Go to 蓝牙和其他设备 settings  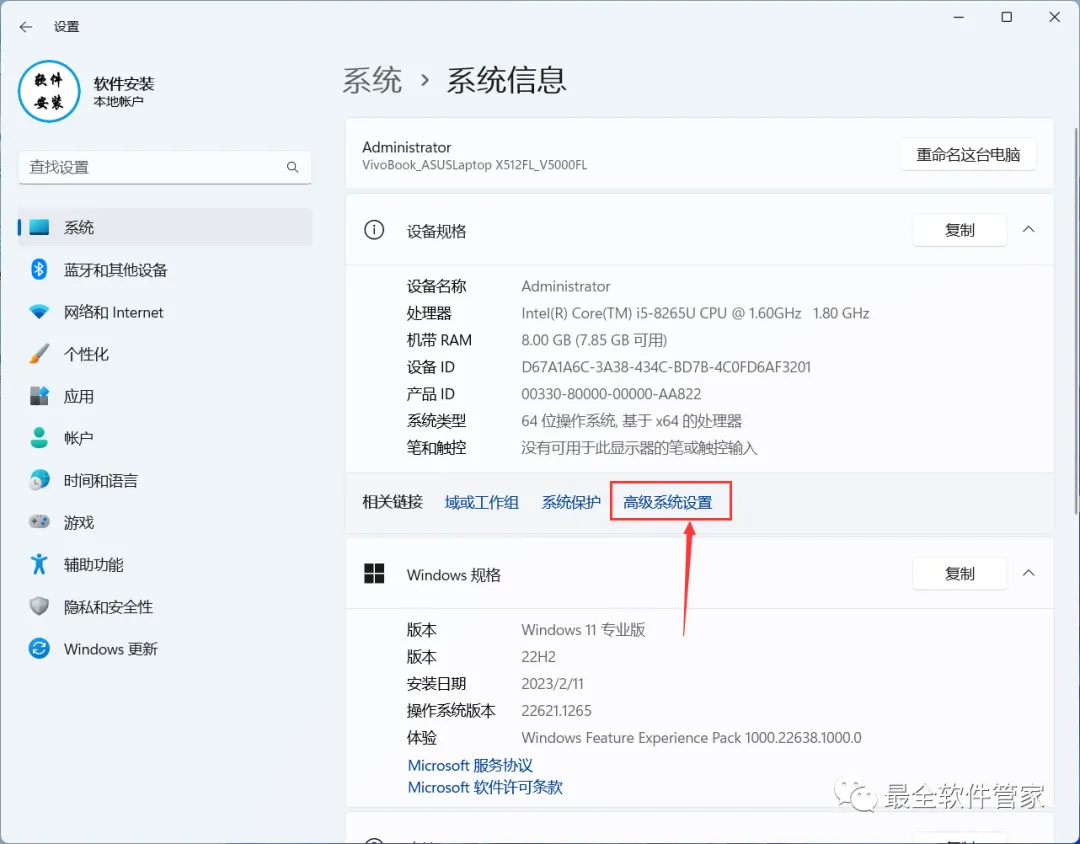click(165, 269)
